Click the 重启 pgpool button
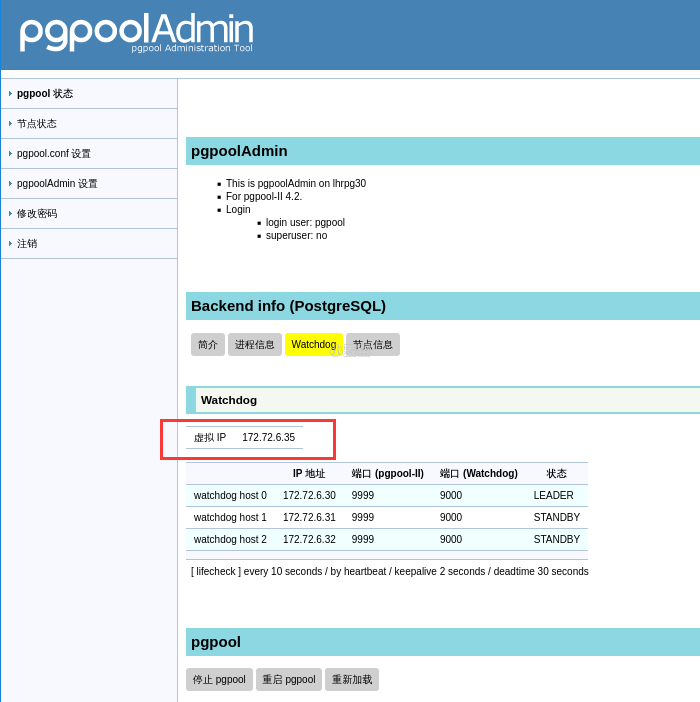The width and height of the screenshot is (700, 702). 289,680
